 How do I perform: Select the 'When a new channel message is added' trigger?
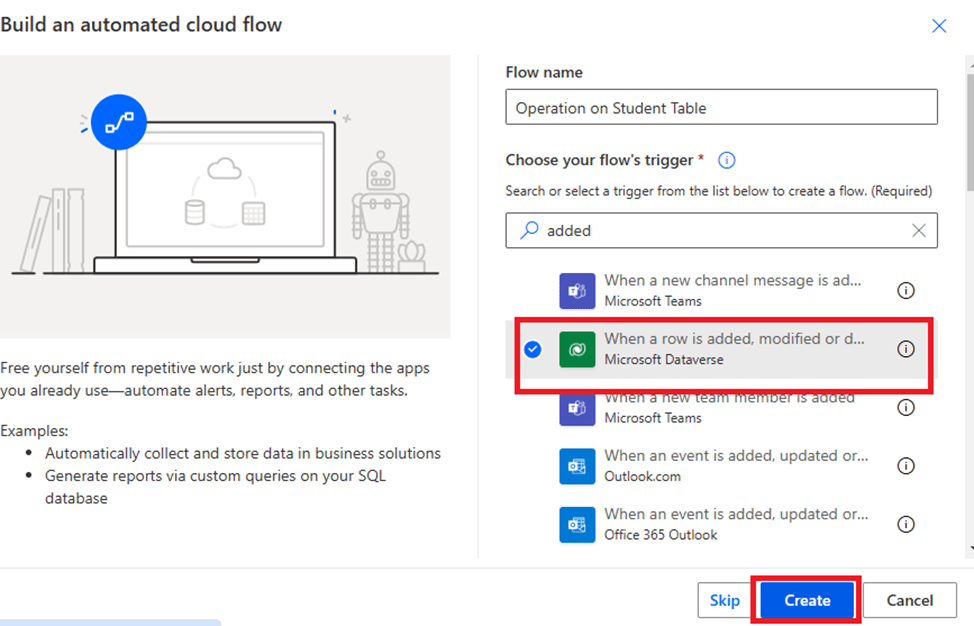(x=732, y=290)
